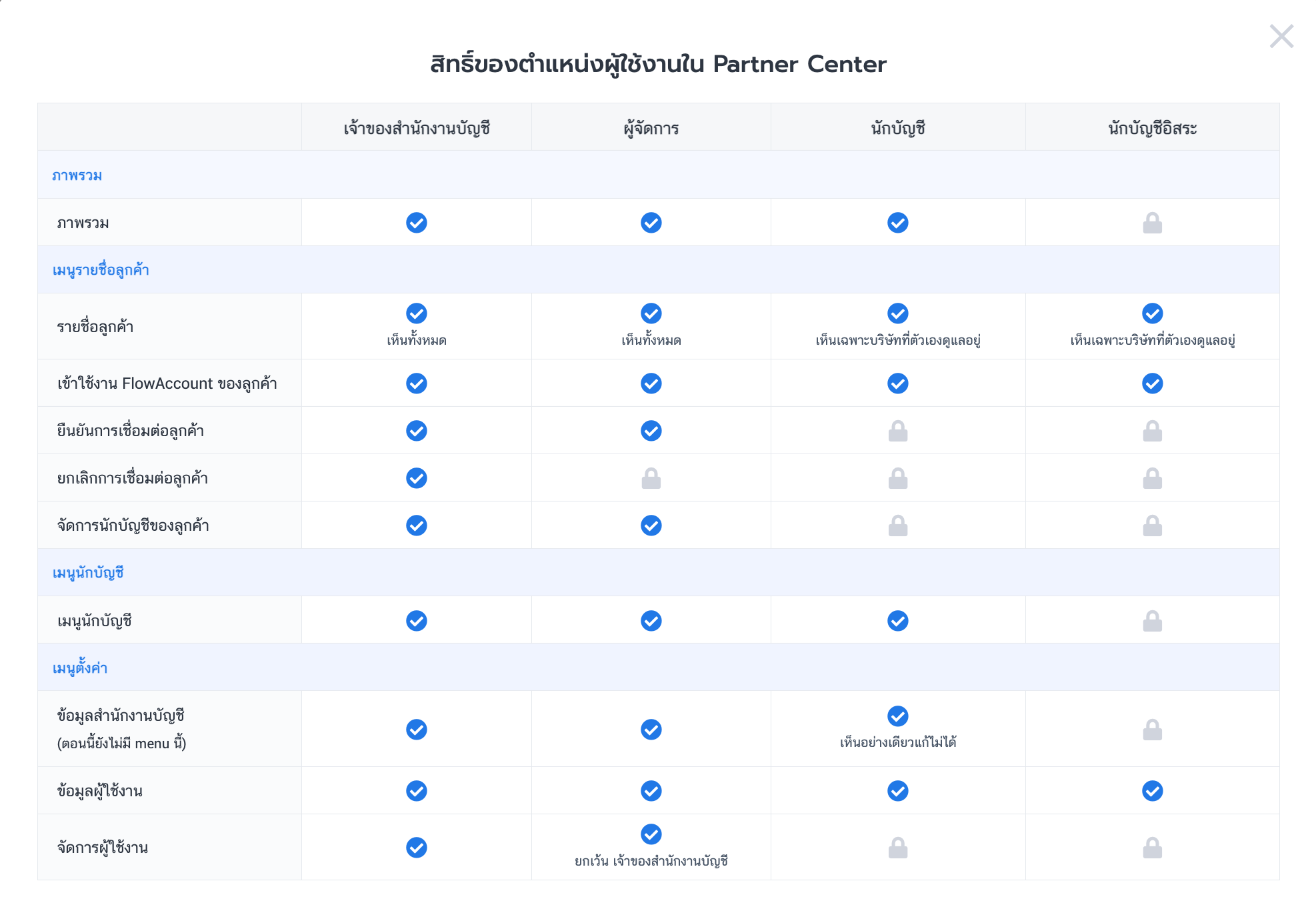Close the Partner Center permissions dialog

click(x=1281, y=36)
